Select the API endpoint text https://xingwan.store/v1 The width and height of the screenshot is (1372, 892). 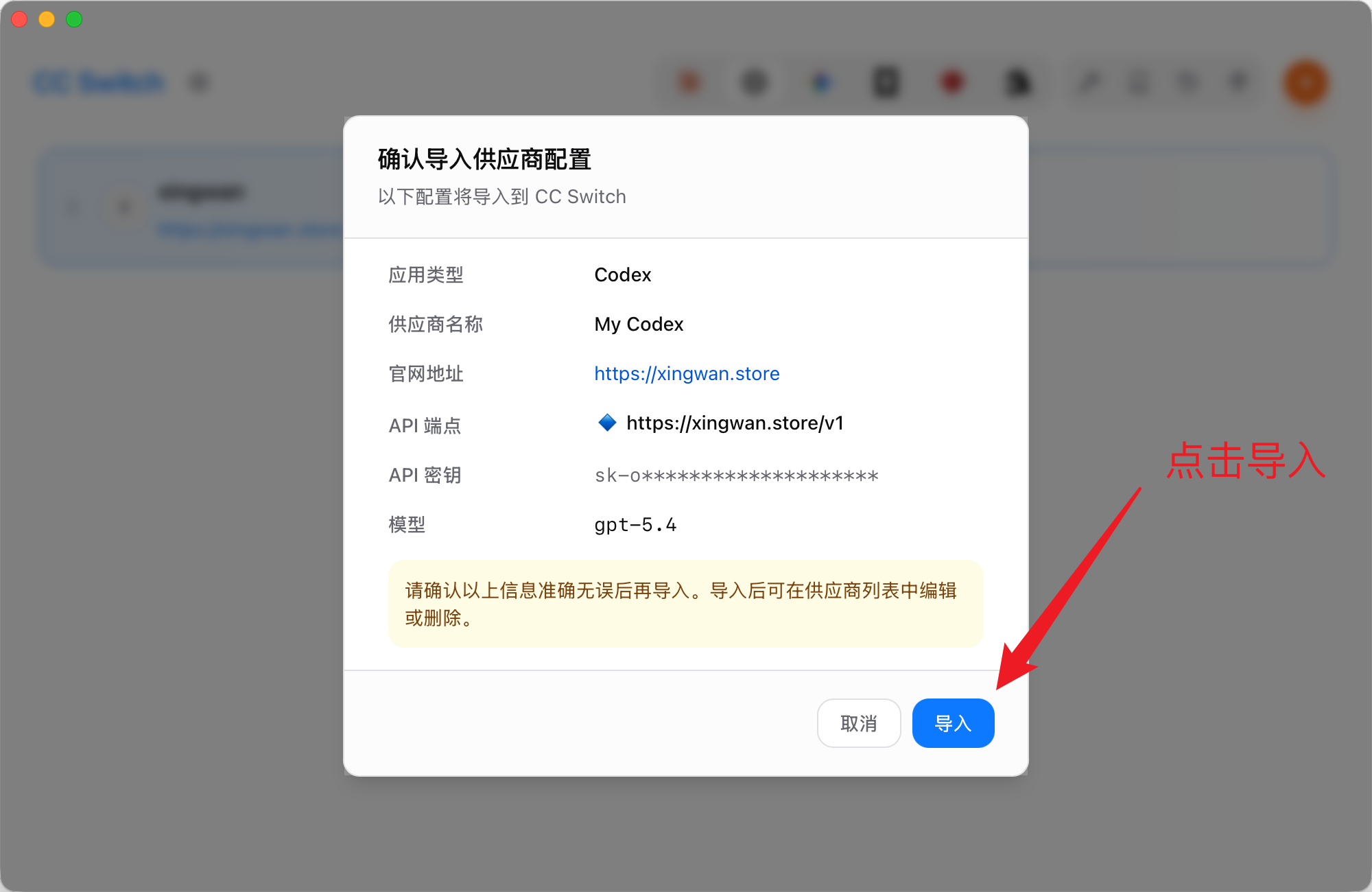coord(735,423)
